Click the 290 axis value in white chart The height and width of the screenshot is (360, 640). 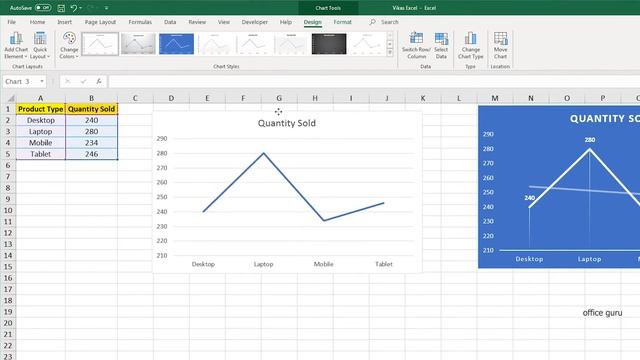(162, 139)
